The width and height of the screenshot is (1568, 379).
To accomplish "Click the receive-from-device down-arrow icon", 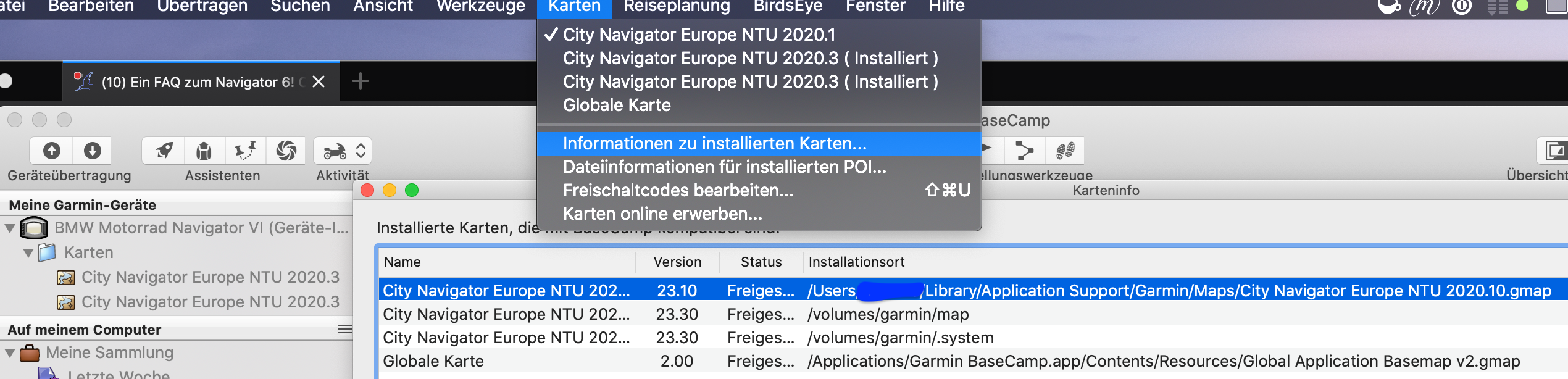I will tap(92, 151).
